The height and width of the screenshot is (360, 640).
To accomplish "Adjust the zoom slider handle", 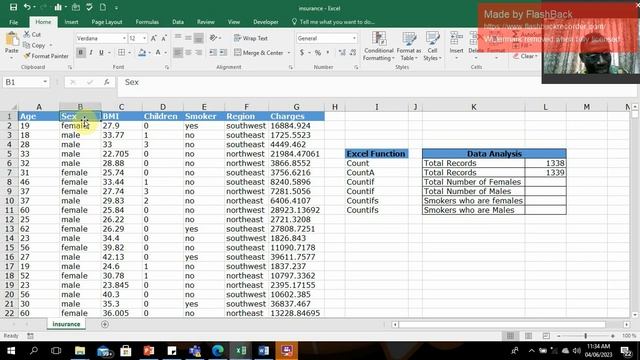I will pyautogui.click(x=586, y=336).
